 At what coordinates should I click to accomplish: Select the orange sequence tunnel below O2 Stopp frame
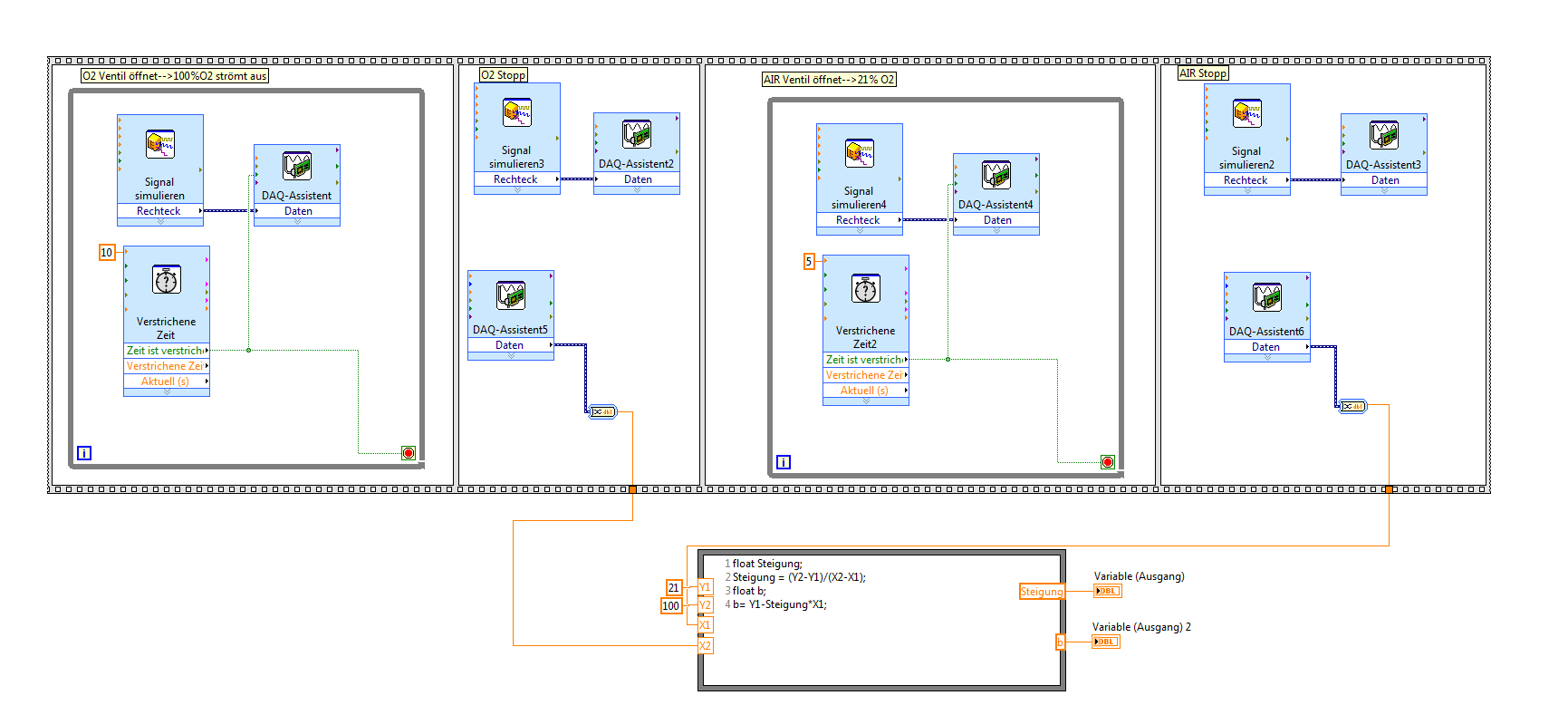[632, 489]
